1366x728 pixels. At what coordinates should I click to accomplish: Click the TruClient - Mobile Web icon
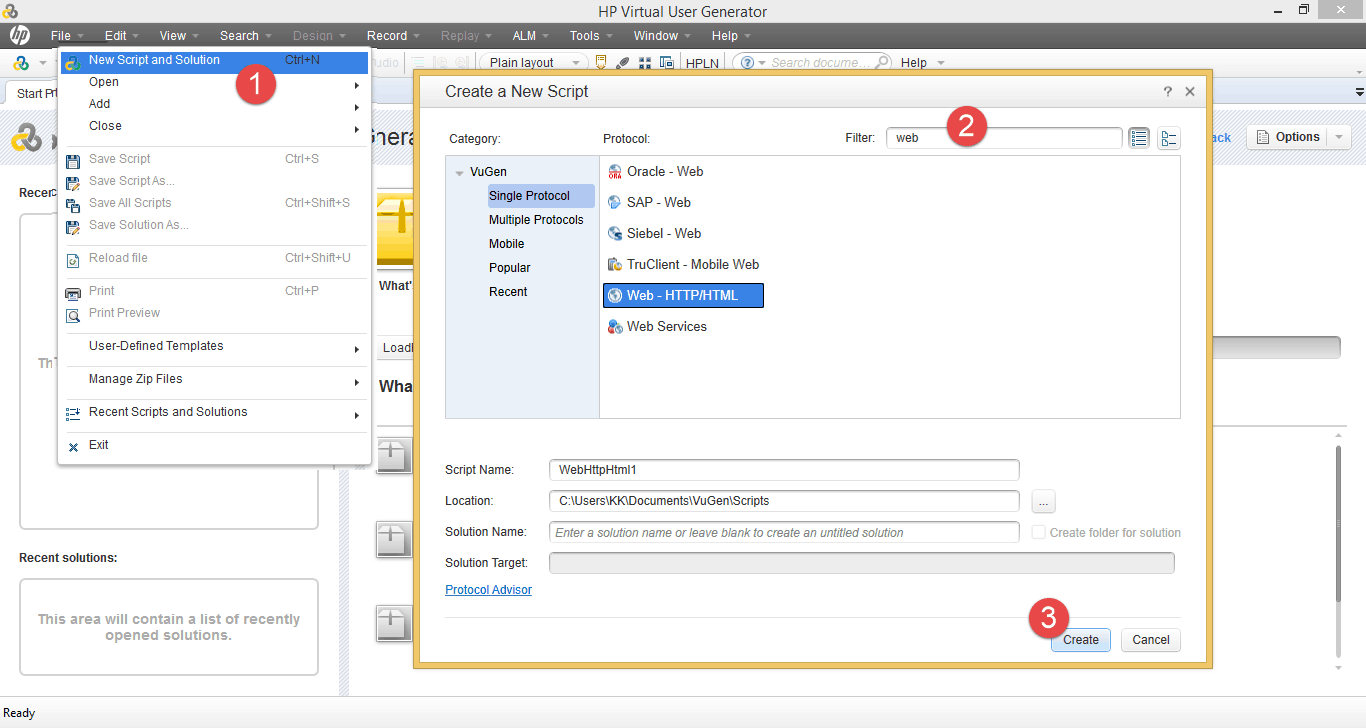(615, 265)
